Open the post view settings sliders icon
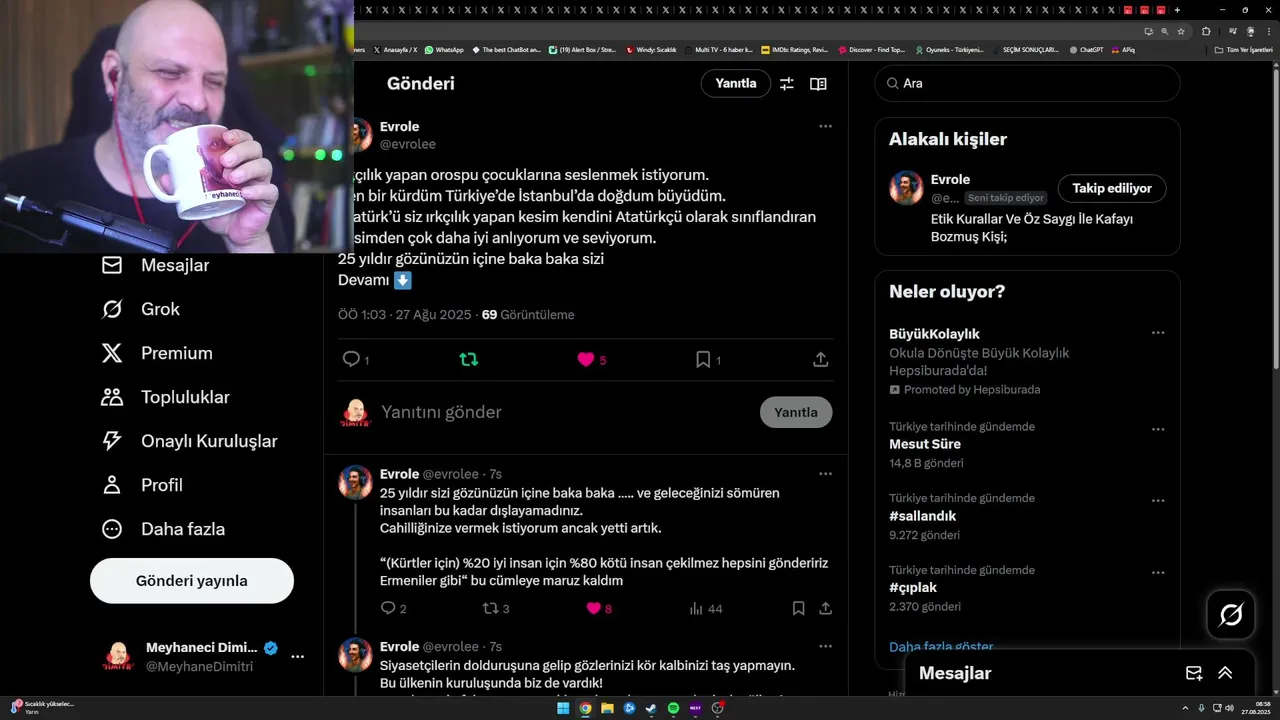1280x720 pixels. 787,84
